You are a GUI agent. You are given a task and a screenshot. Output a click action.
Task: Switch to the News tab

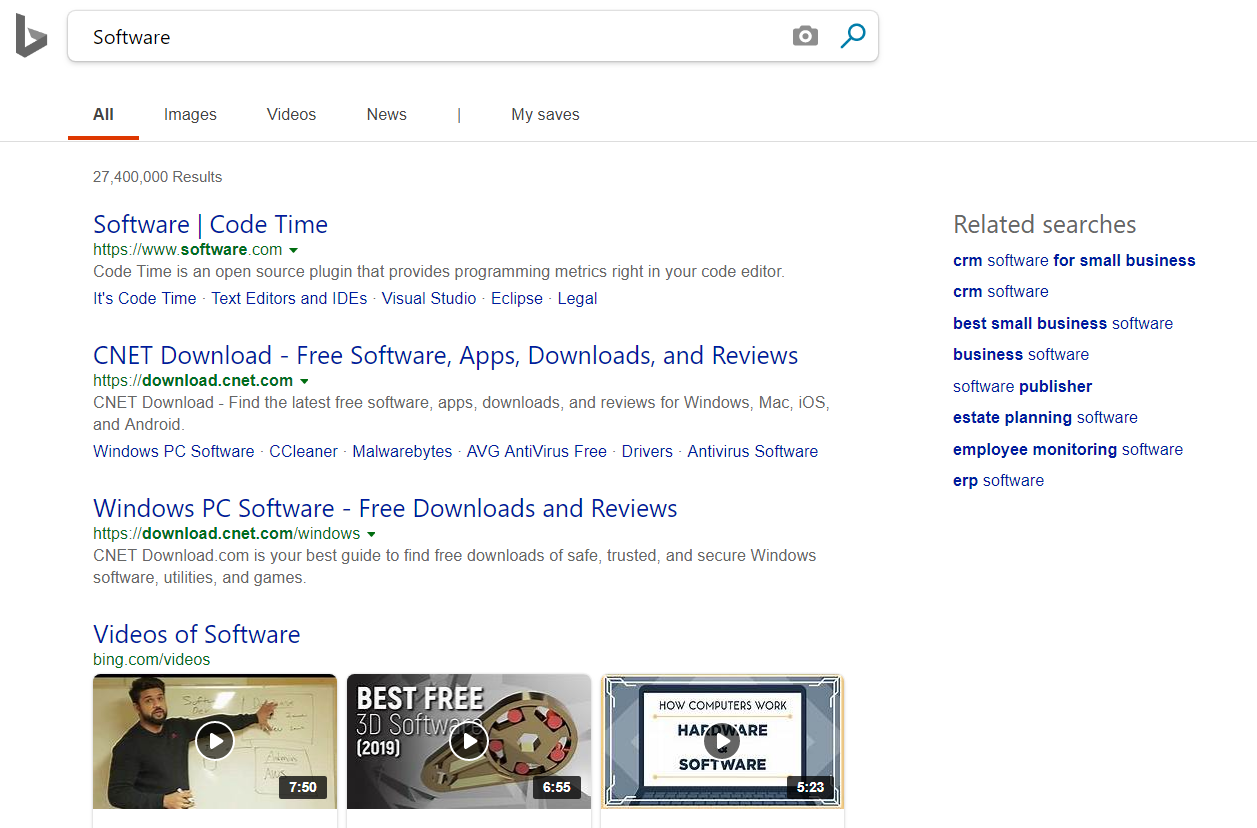tap(386, 115)
